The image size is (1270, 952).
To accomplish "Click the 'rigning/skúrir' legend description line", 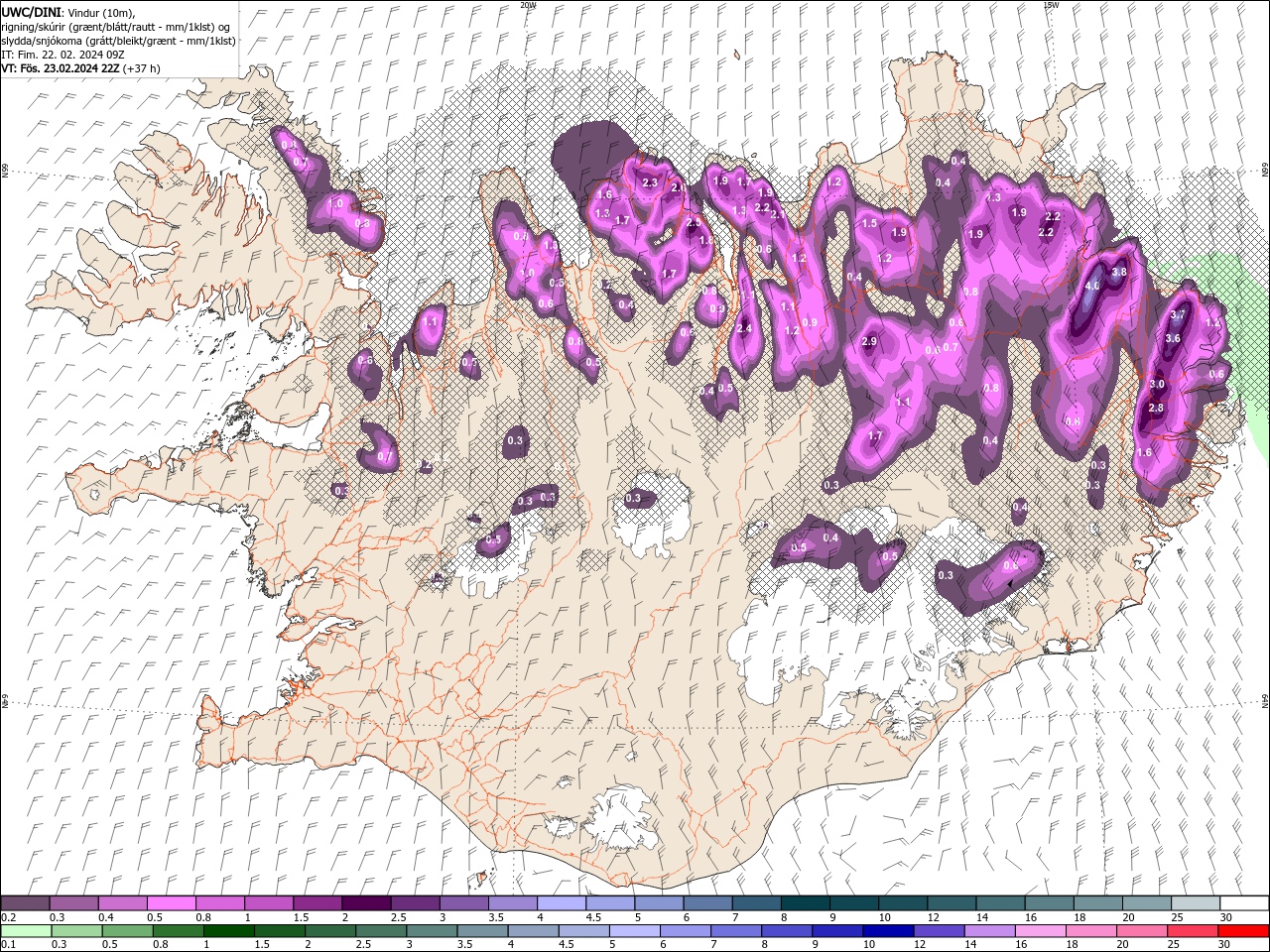I will click(116, 27).
